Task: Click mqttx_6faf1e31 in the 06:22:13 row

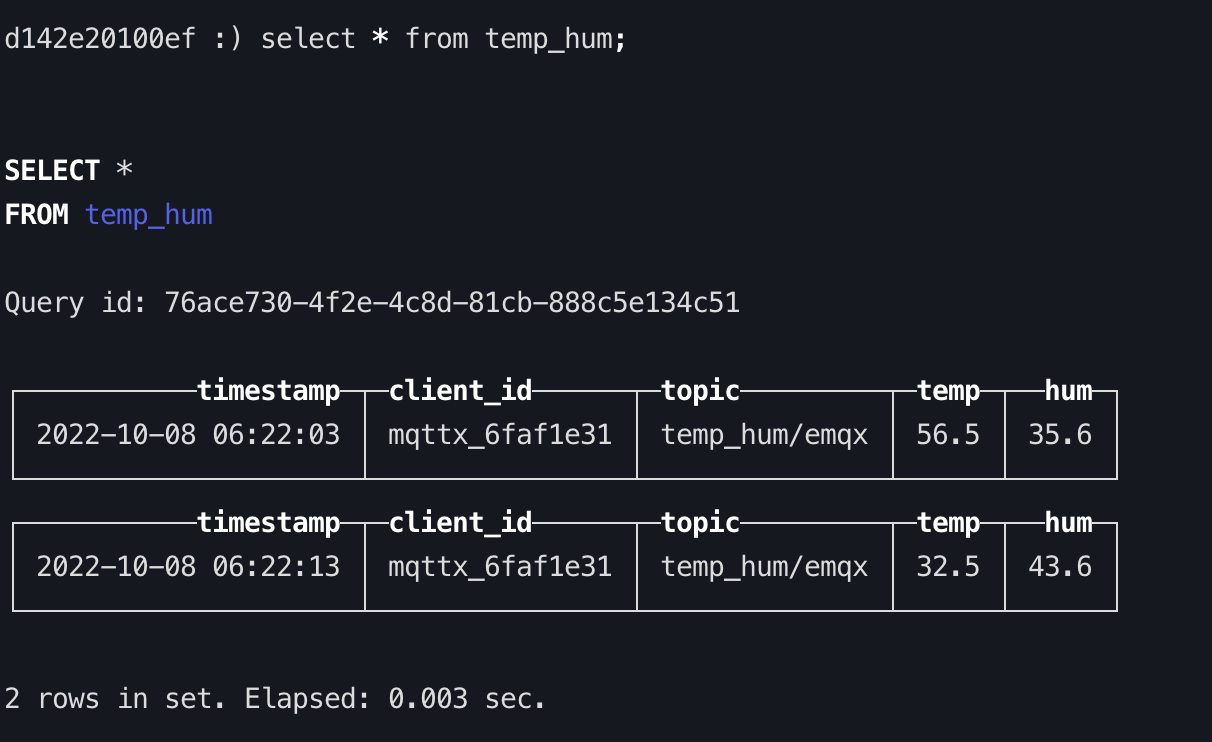Action: click(x=500, y=567)
